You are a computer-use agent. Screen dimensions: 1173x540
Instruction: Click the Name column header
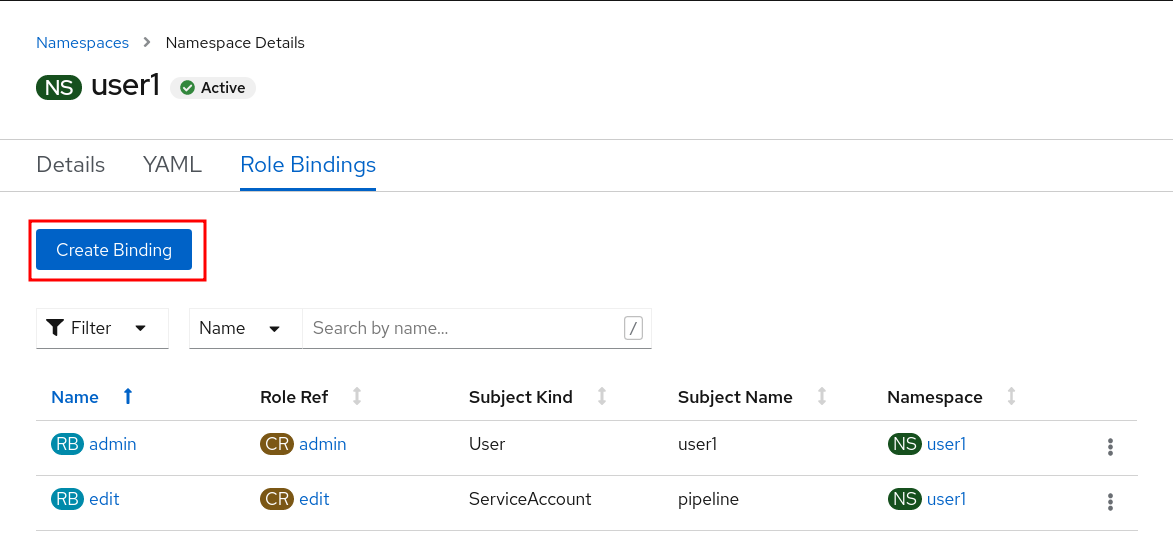coord(75,397)
